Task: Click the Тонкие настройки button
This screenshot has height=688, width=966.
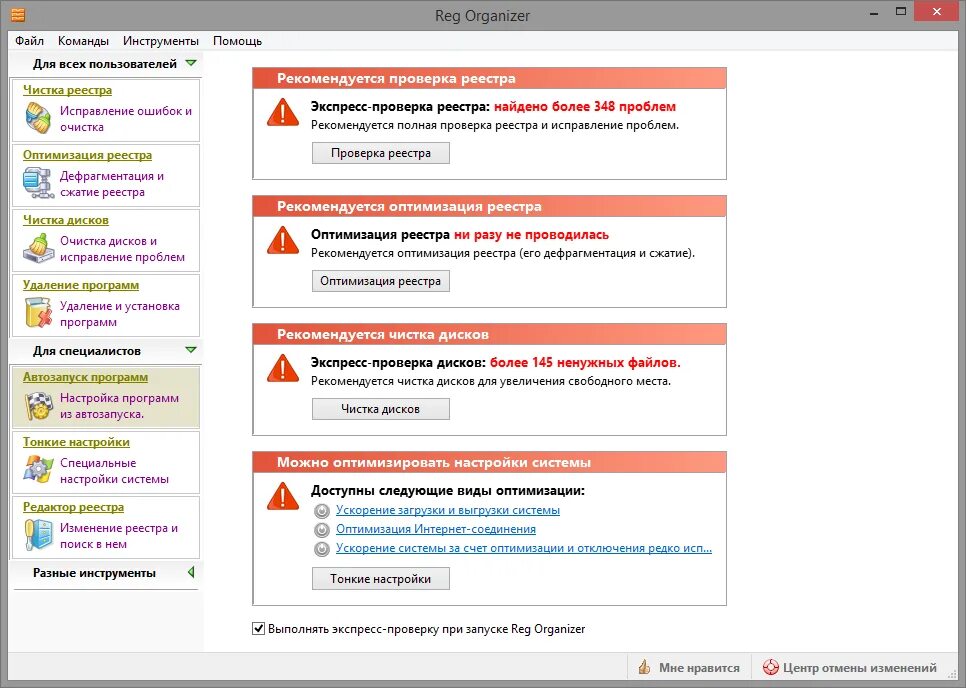Action: tap(381, 579)
